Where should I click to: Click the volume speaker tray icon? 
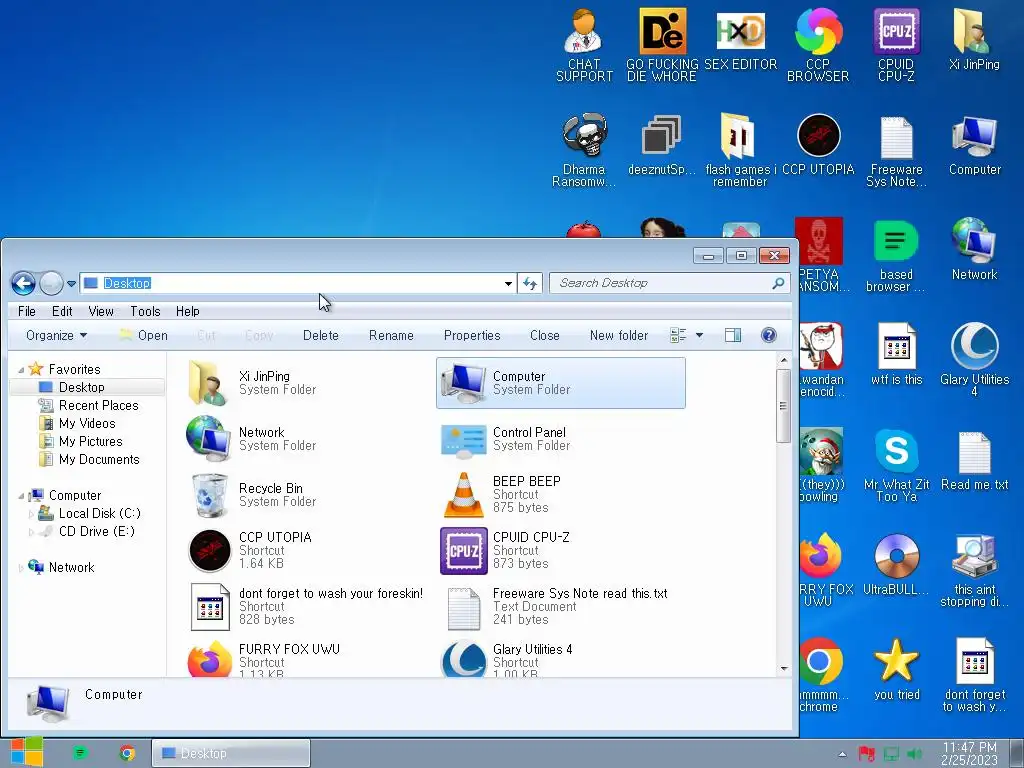(x=915, y=754)
